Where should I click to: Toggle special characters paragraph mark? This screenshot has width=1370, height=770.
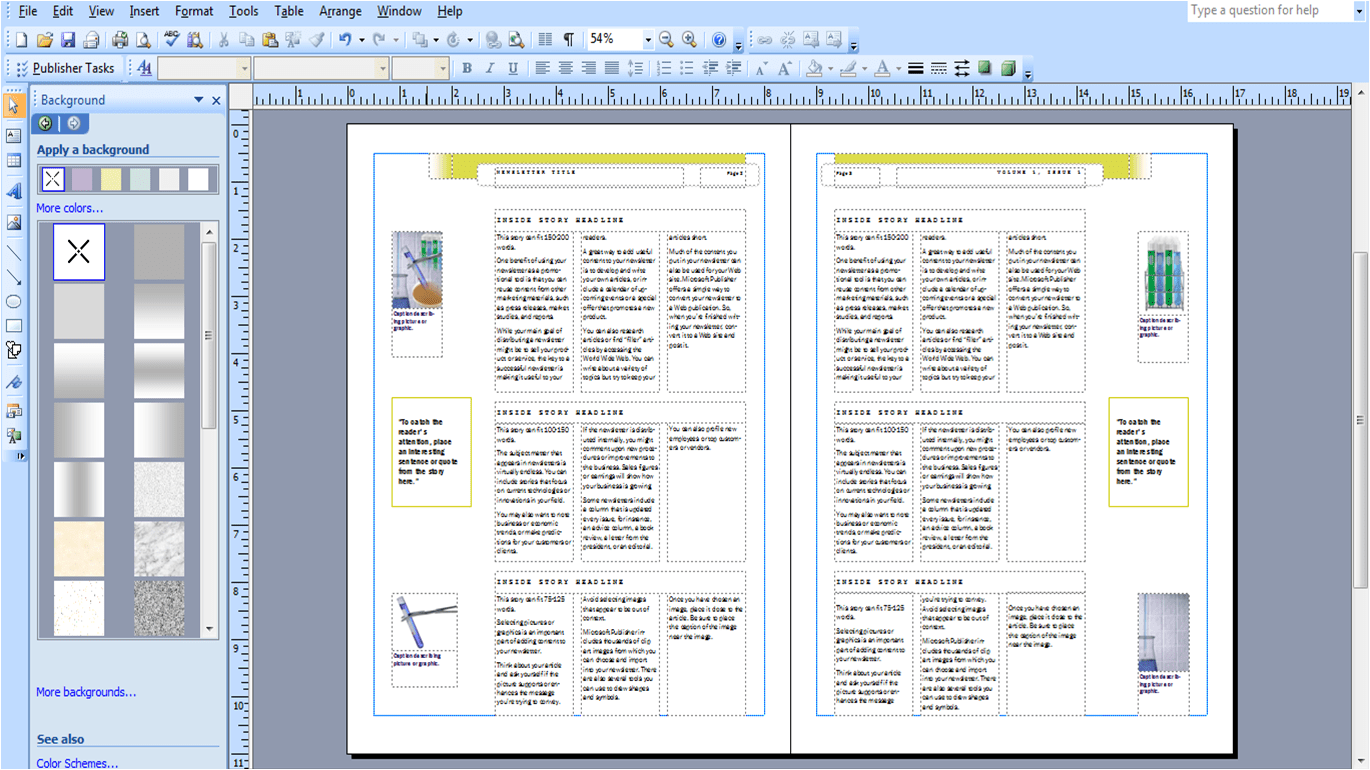pos(568,40)
